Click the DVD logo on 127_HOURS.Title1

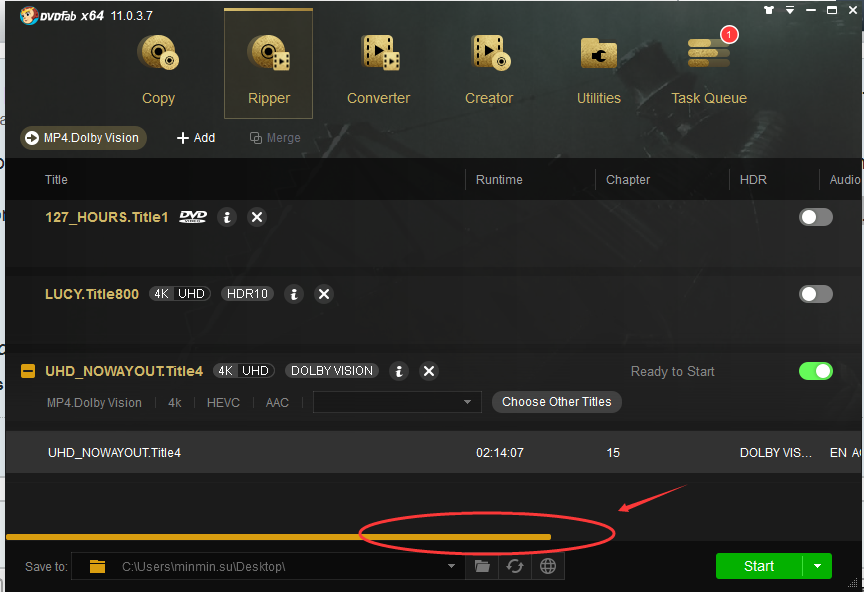[x=193, y=217]
